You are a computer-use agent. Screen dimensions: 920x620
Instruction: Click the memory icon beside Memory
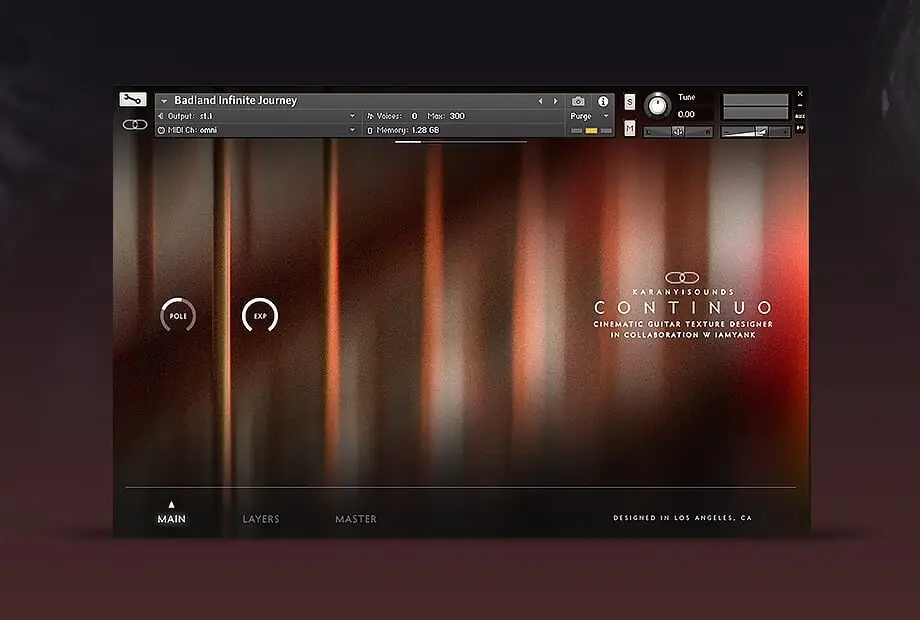(x=370, y=130)
